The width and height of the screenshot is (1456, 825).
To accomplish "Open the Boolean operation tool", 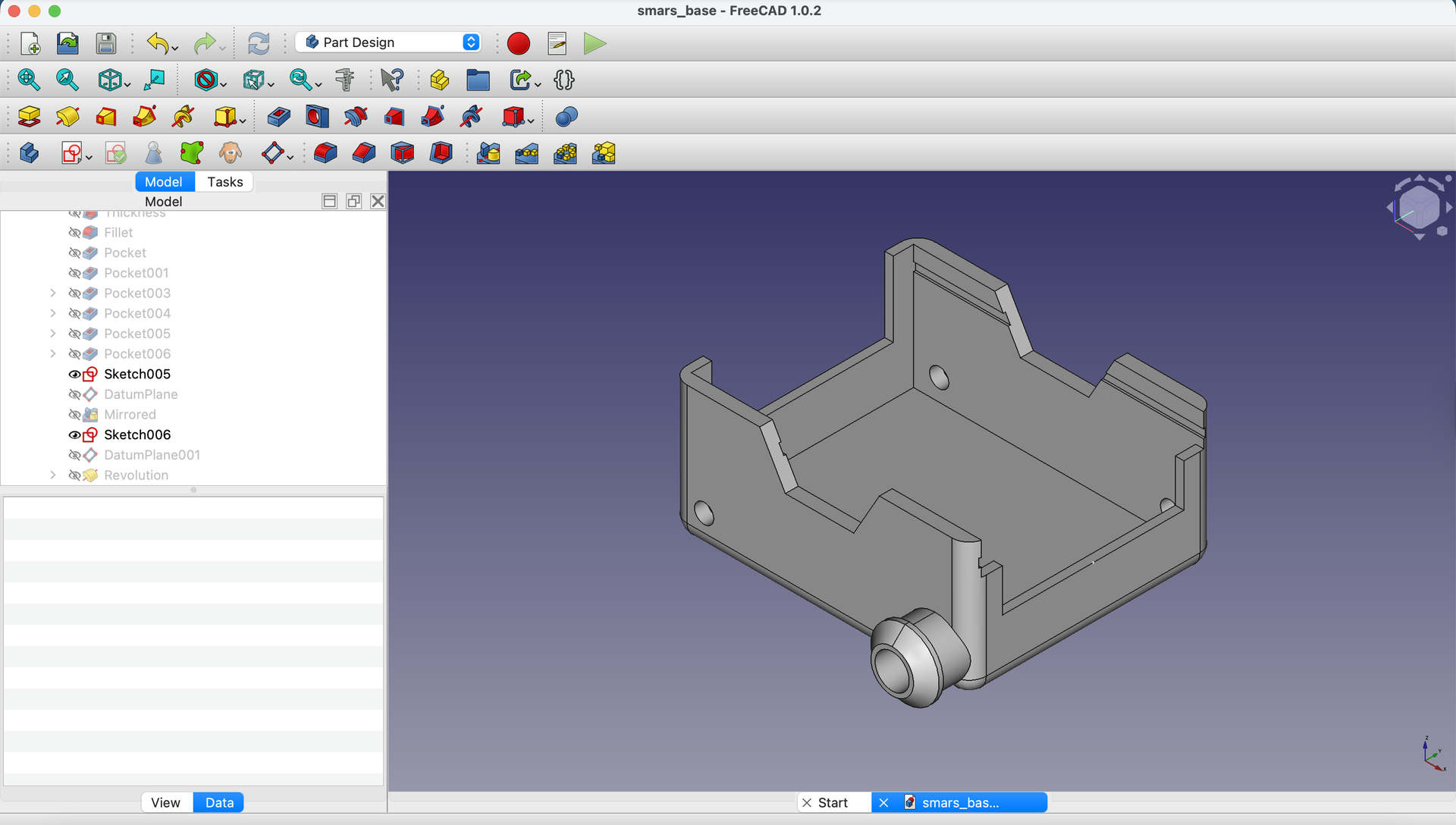I will 566,116.
